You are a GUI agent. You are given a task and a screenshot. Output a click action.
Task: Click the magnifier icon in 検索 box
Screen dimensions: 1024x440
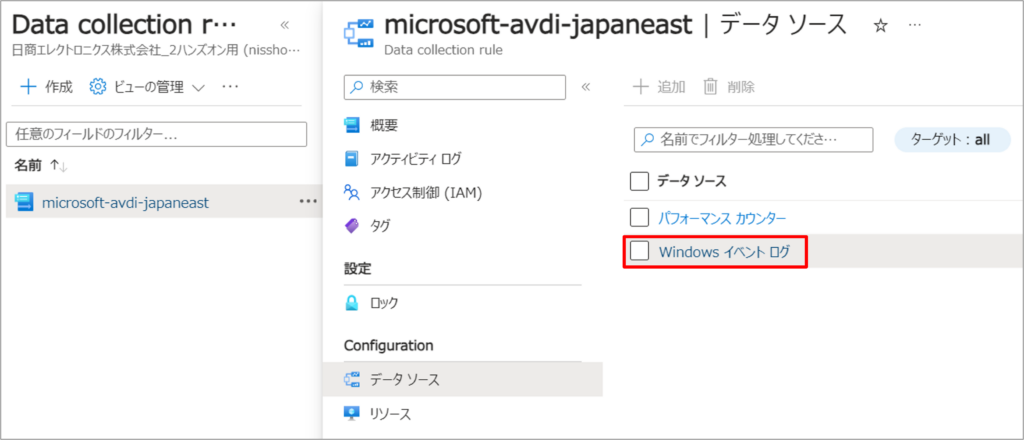[356, 87]
